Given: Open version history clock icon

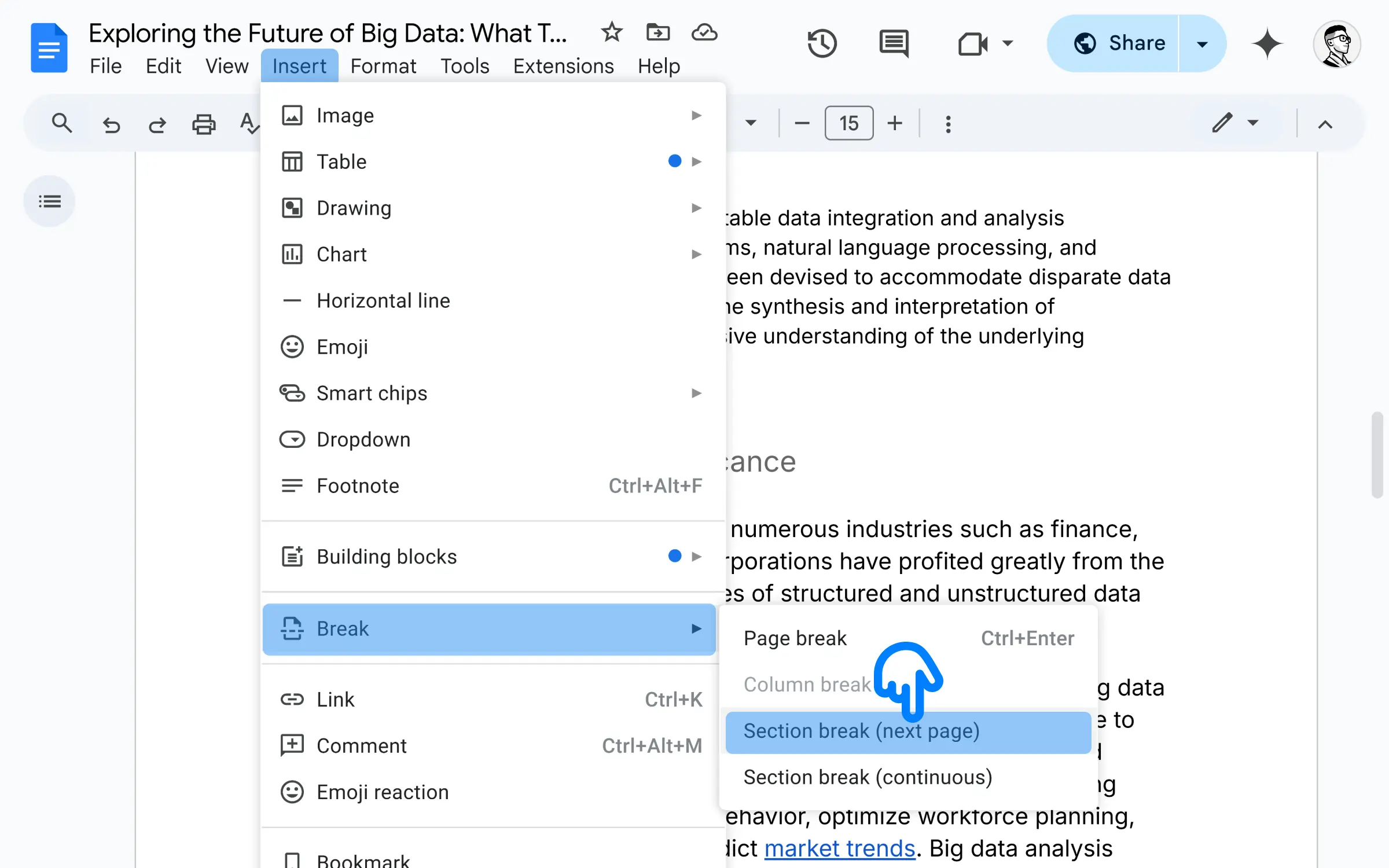Looking at the screenshot, I should click(x=822, y=43).
